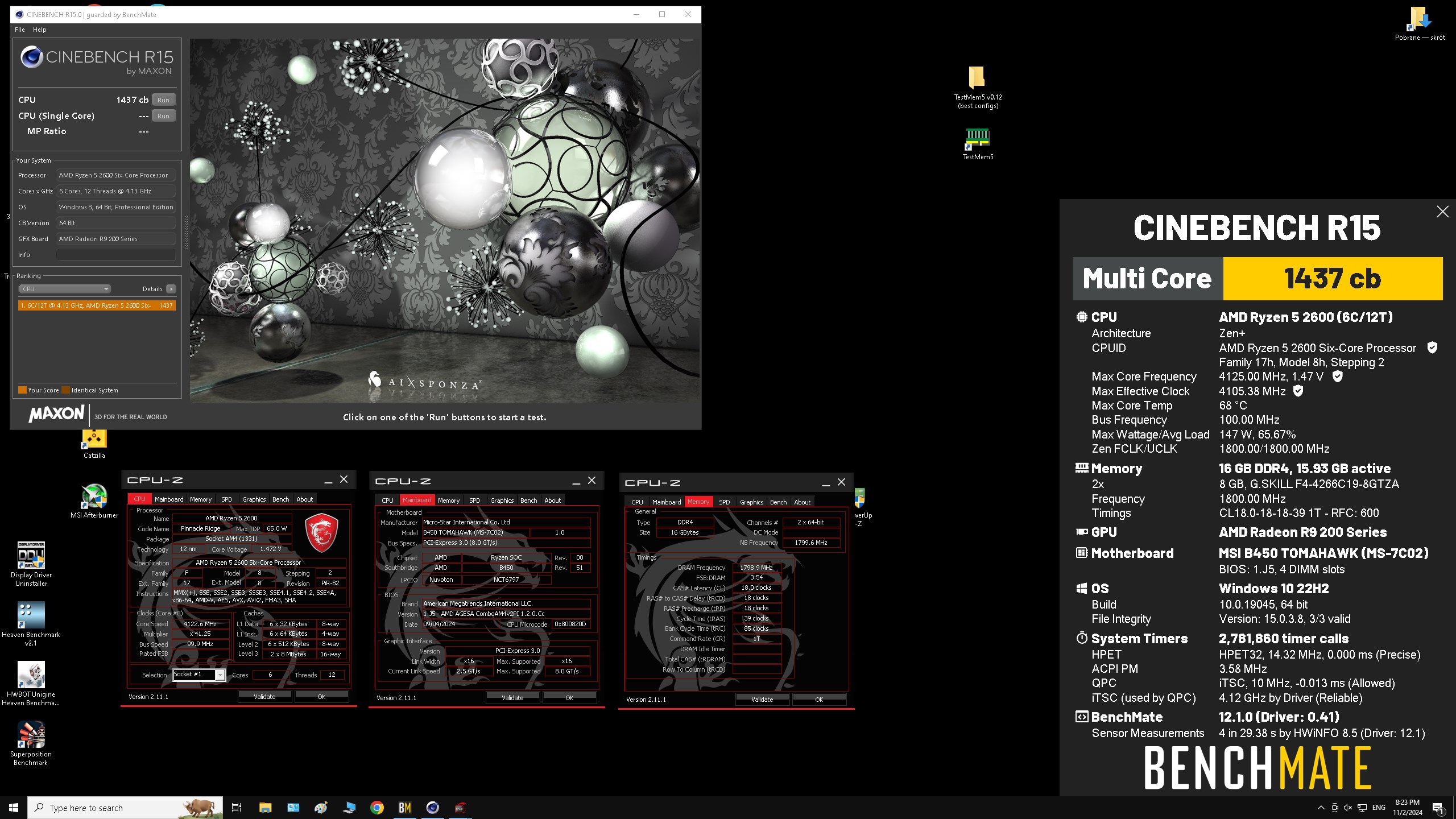Open SPD tab in Mainboard CPU-Z window
The width and height of the screenshot is (1456, 819).
(x=475, y=500)
